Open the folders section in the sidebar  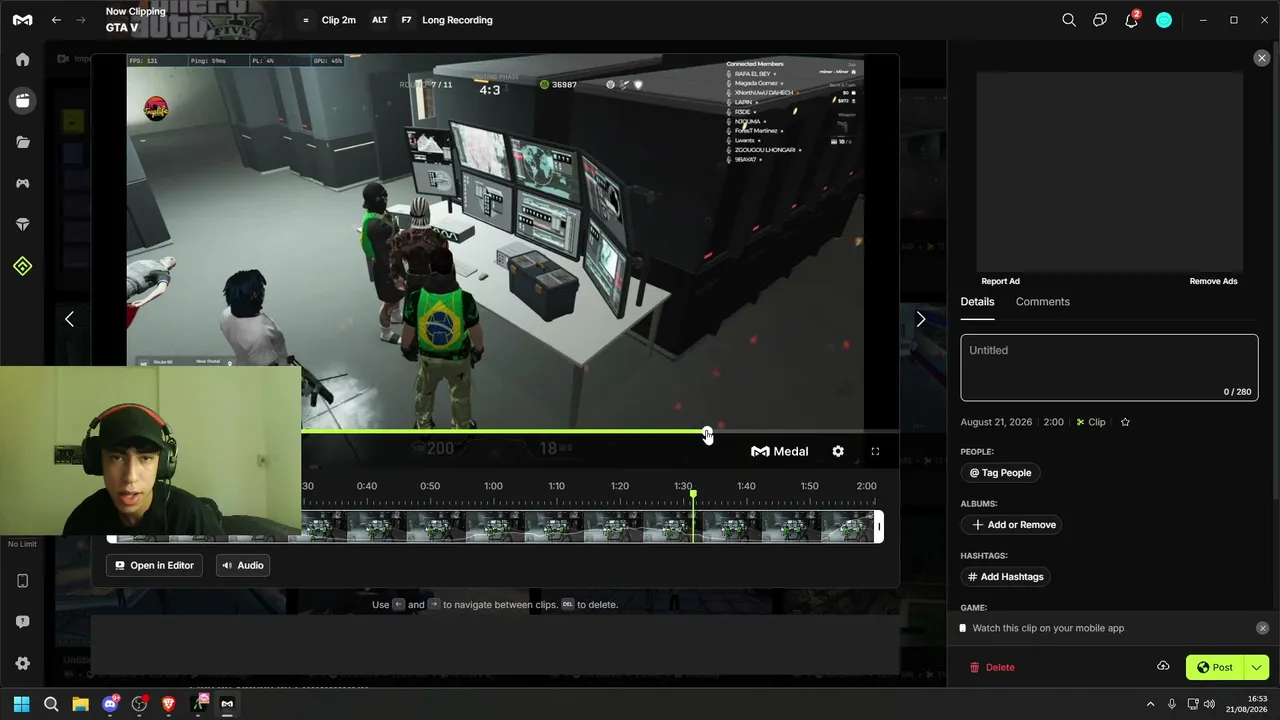(x=22, y=142)
